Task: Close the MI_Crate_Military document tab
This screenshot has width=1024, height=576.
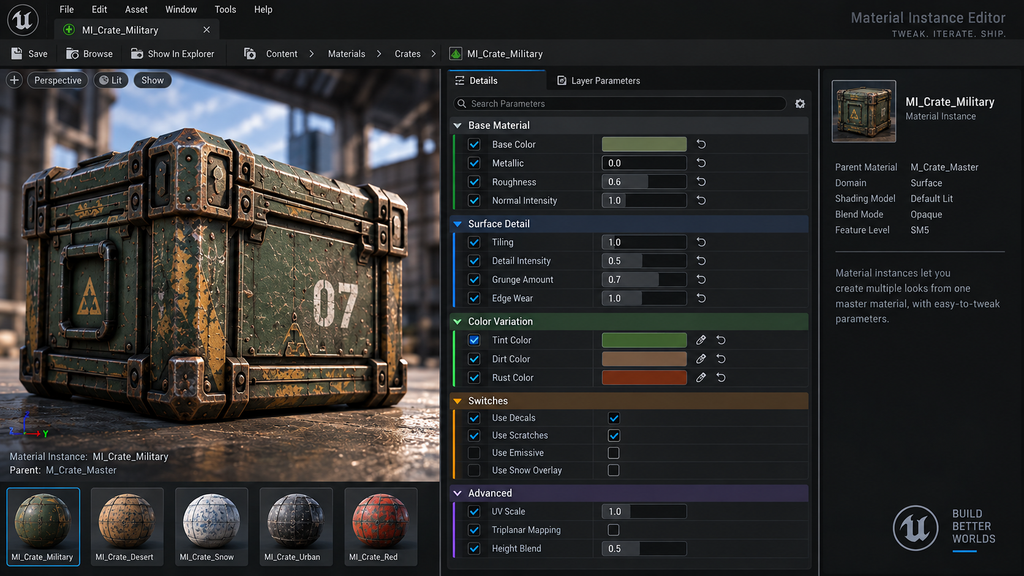Action: 206,30
